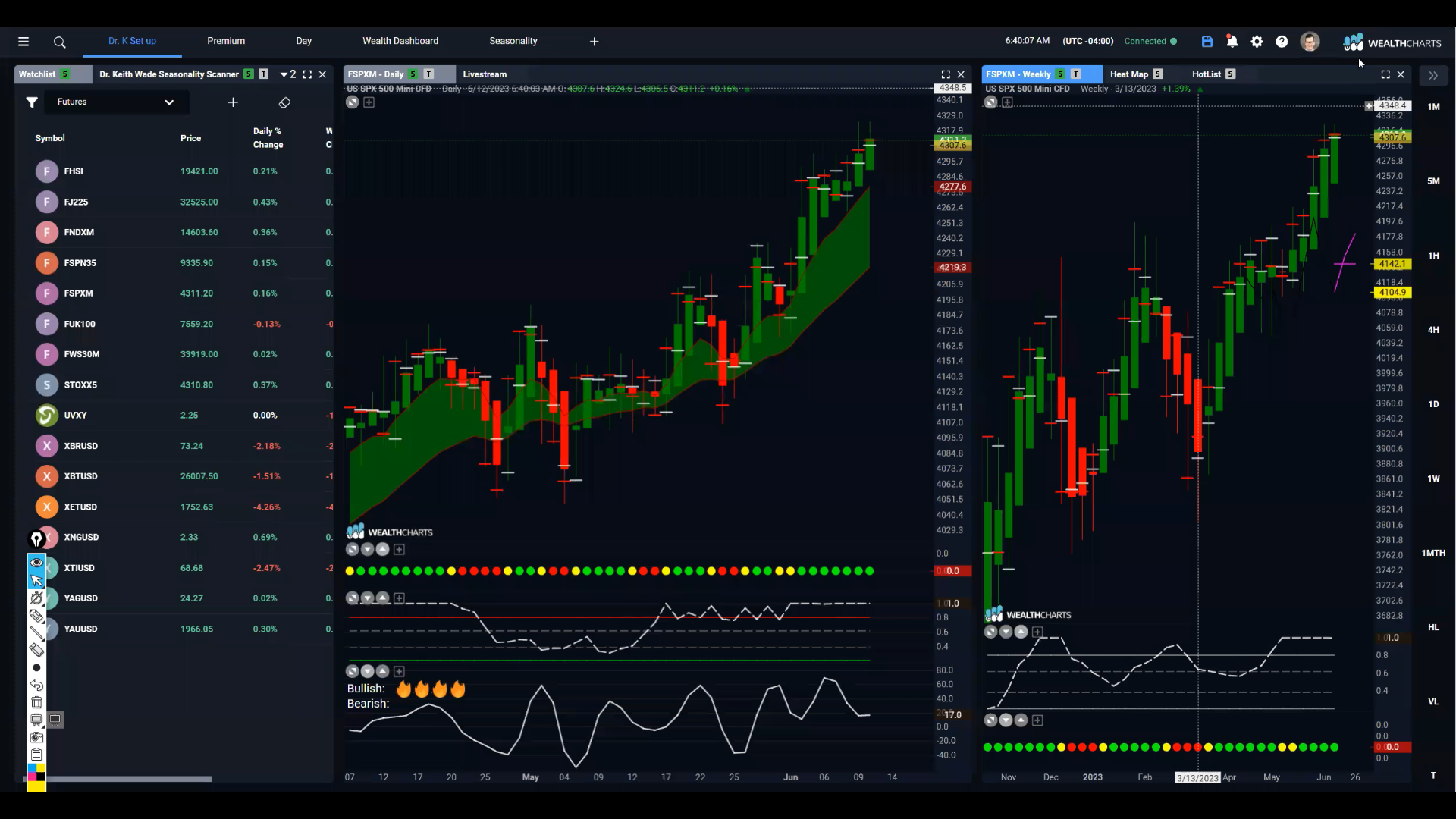The height and width of the screenshot is (819, 1456).
Task: Open the notifications bell
Action: pyautogui.click(x=1232, y=42)
